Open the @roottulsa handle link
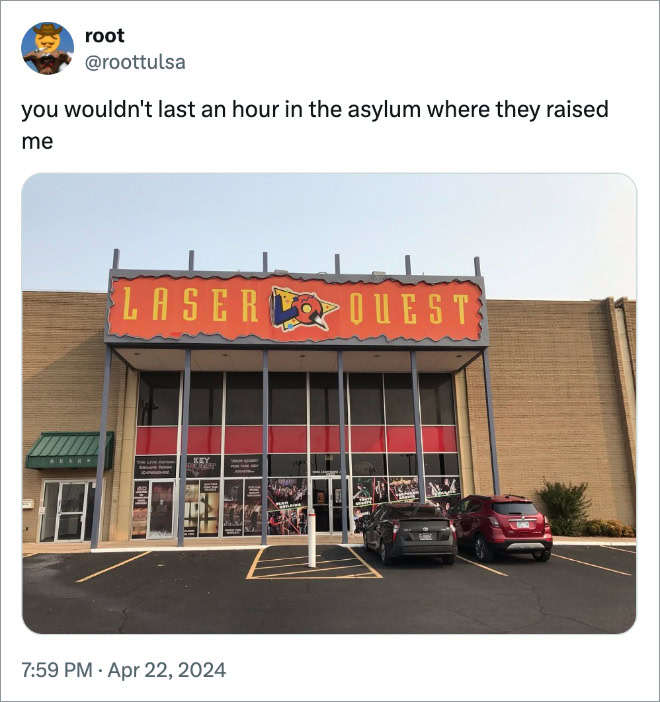660x702 pixels. (x=135, y=62)
